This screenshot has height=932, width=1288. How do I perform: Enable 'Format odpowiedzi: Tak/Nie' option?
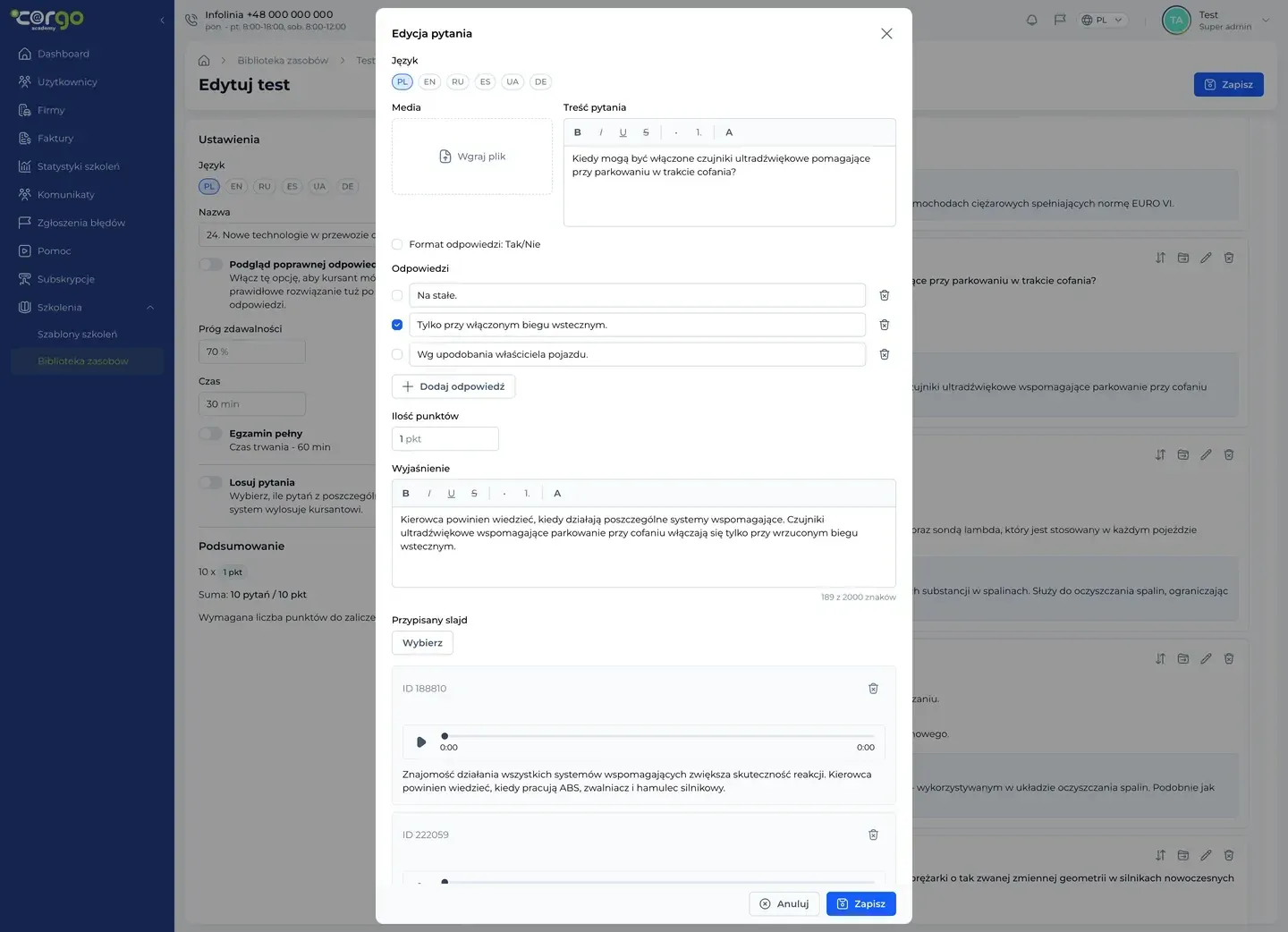[397, 244]
